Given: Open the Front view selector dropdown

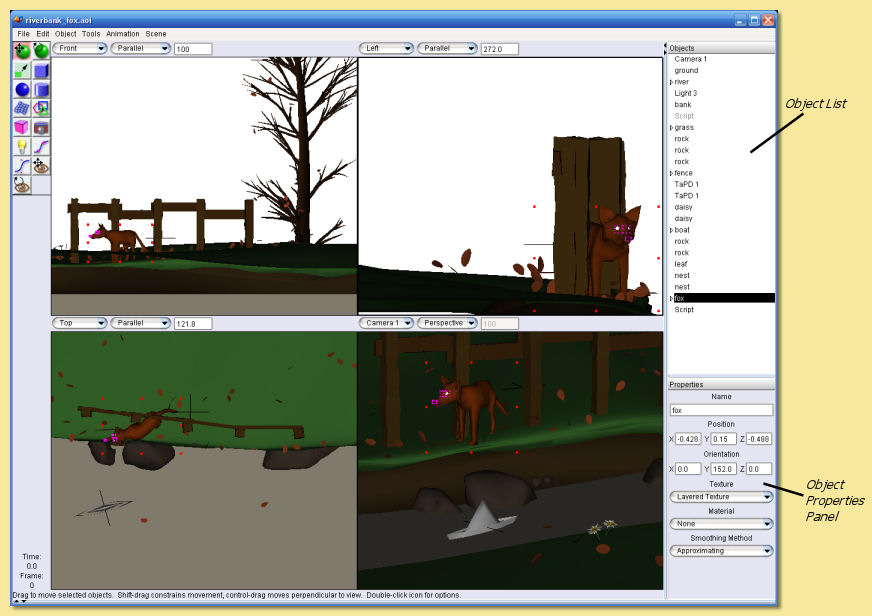Looking at the screenshot, I should (79, 48).
